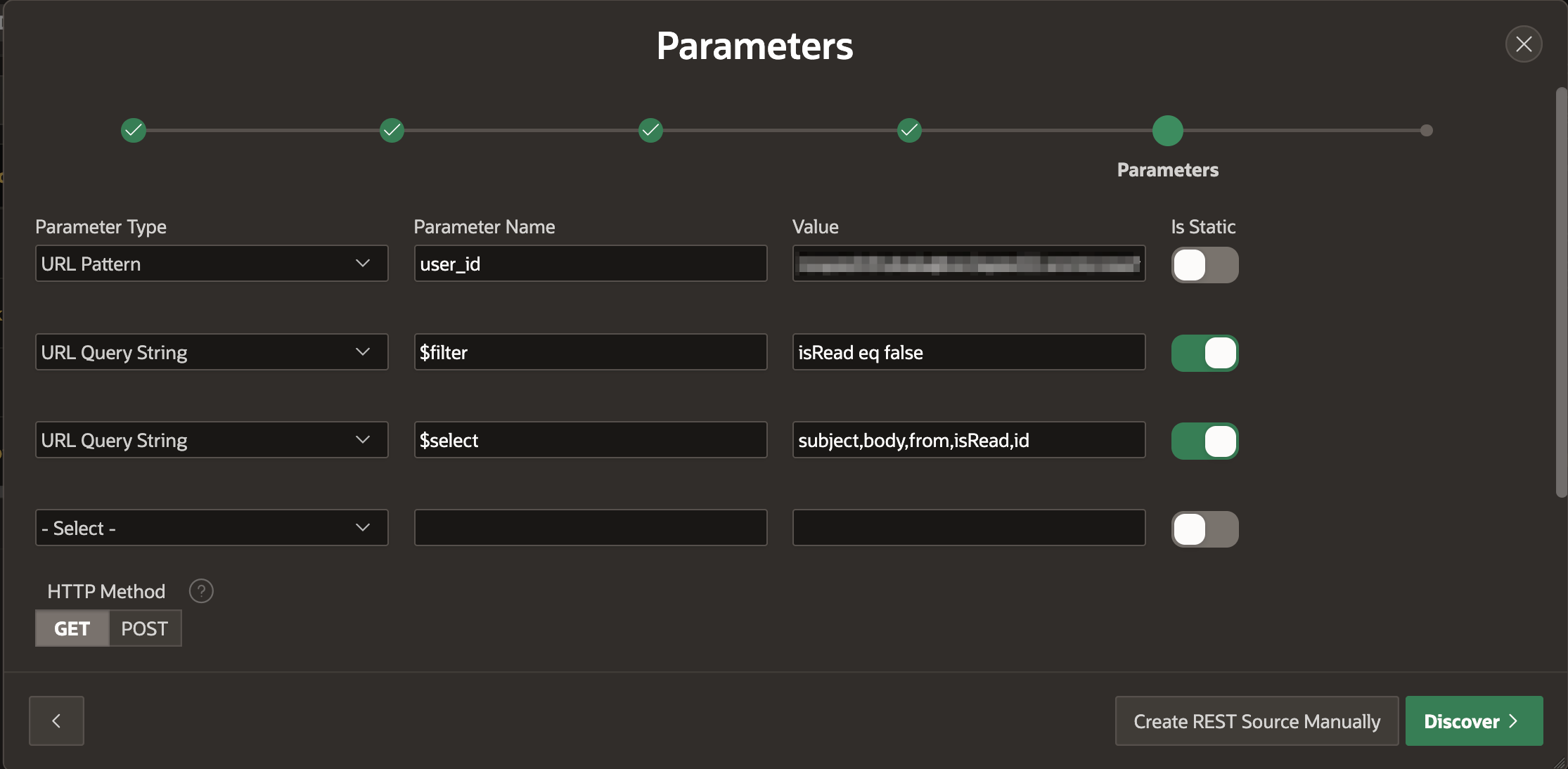Disable Is Static for $filter parameter
The image size is (1568, 769).
pos(1204,353)
